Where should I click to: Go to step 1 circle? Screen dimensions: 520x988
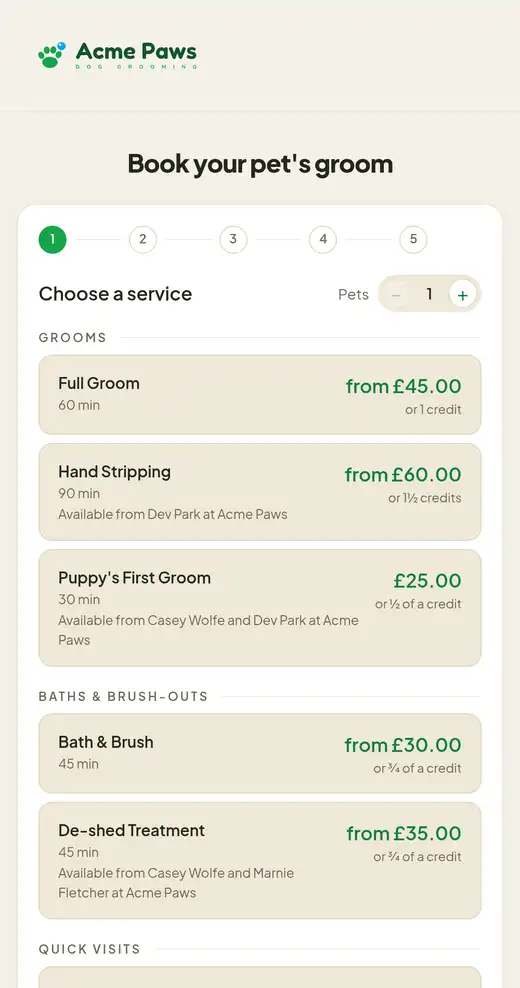[52, 239]
